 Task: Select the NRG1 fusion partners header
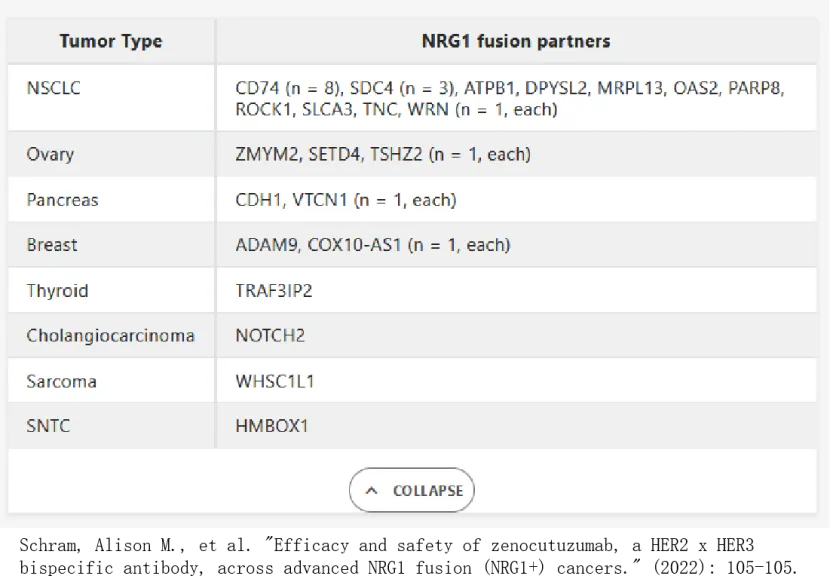(x=516, y=41)
